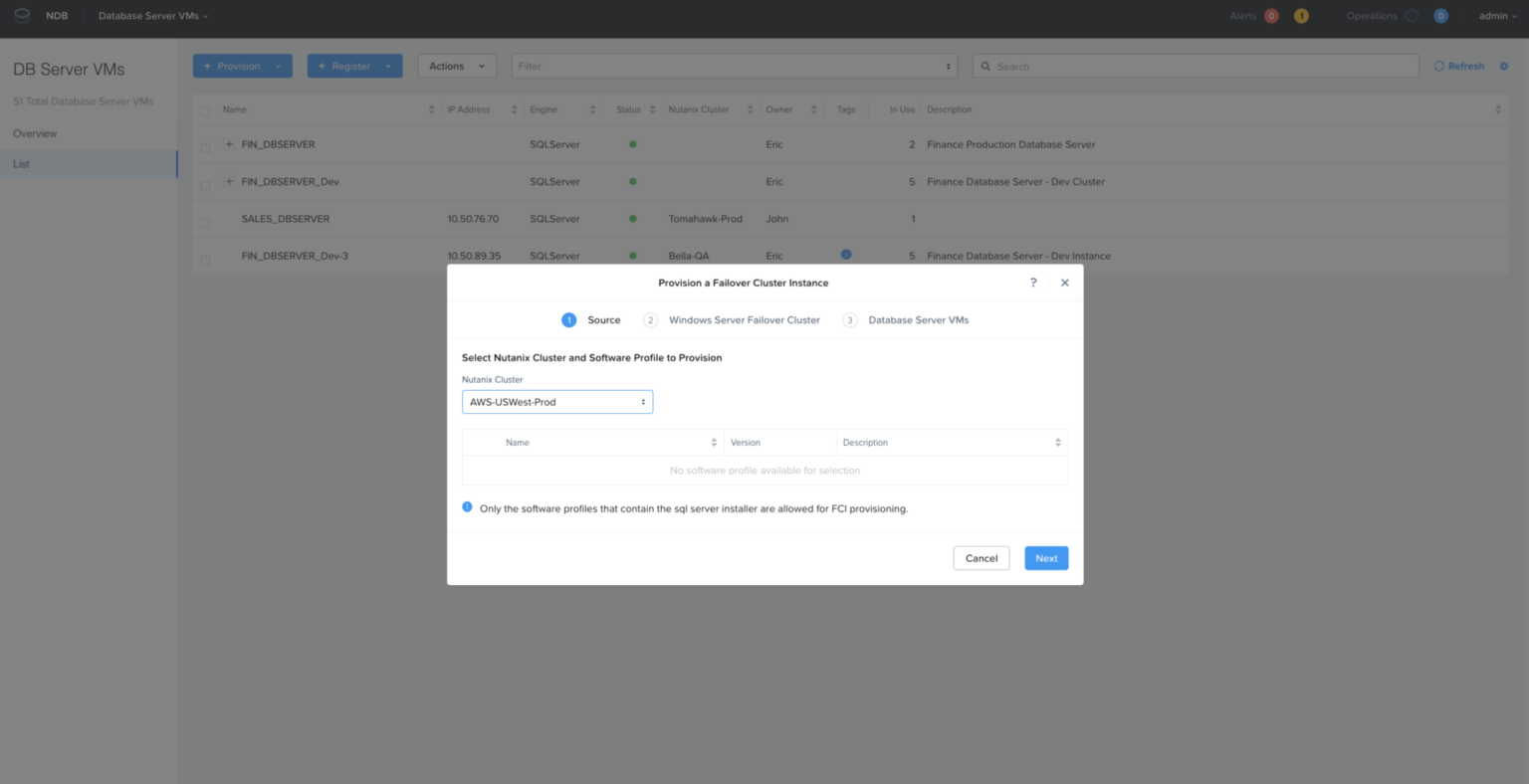Open the red Alerts counter badge
1529x784 pixels.
coord(1271,16)
